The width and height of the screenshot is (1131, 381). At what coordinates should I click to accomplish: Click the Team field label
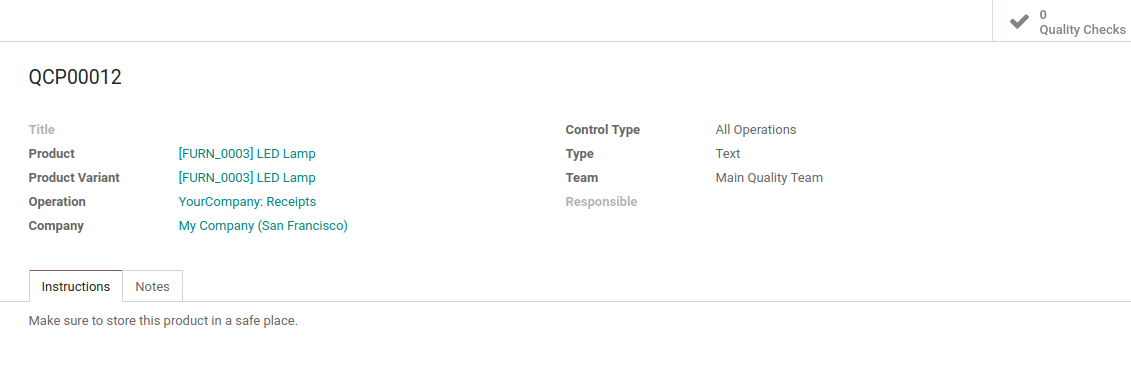(x=582, y=178)
